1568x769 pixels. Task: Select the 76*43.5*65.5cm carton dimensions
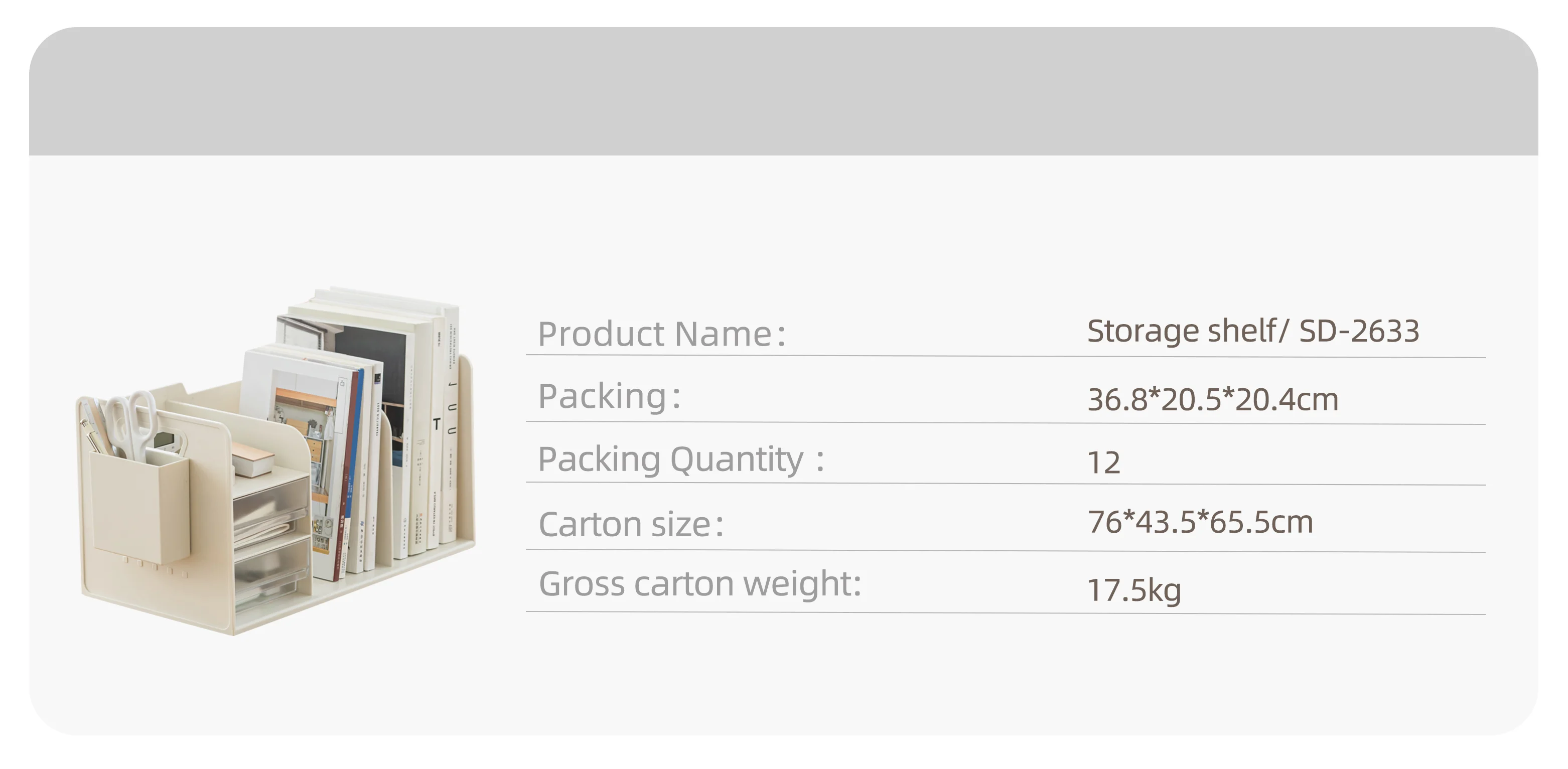click(x=1200, y=522)
